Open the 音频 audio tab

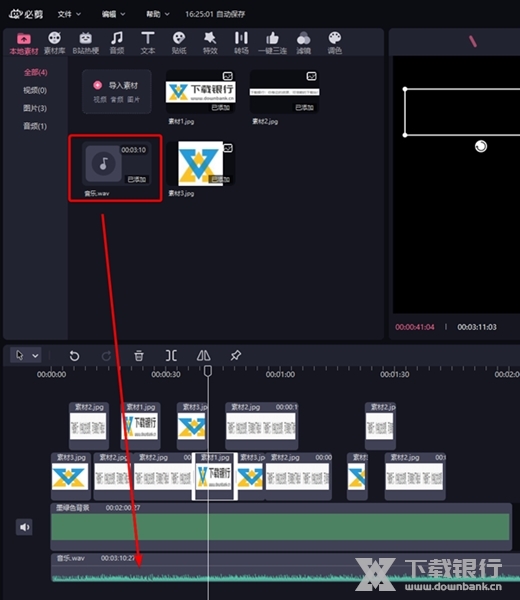point(117,44)
